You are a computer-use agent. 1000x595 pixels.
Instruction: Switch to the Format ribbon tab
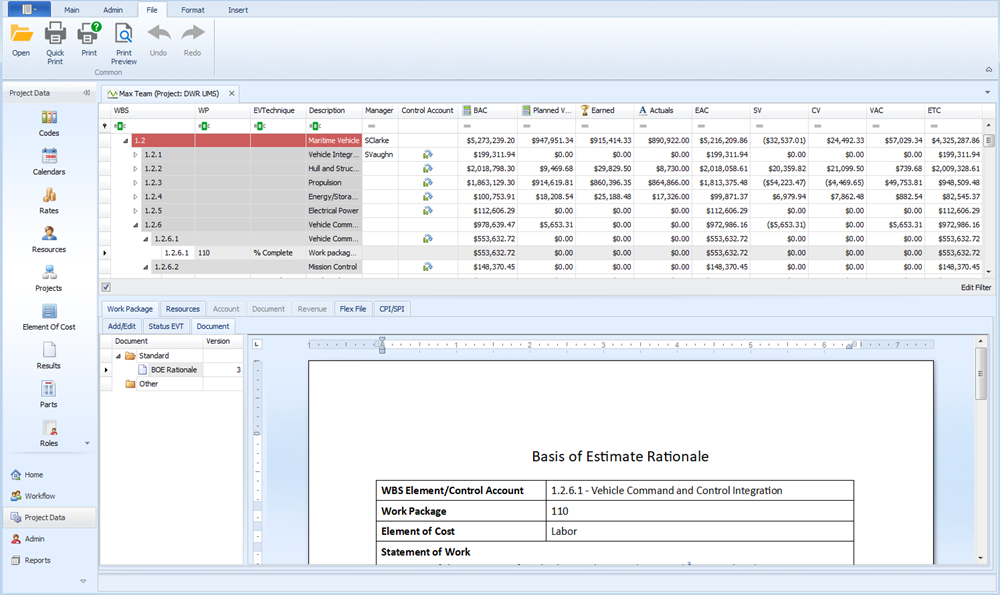click(192, 9)
